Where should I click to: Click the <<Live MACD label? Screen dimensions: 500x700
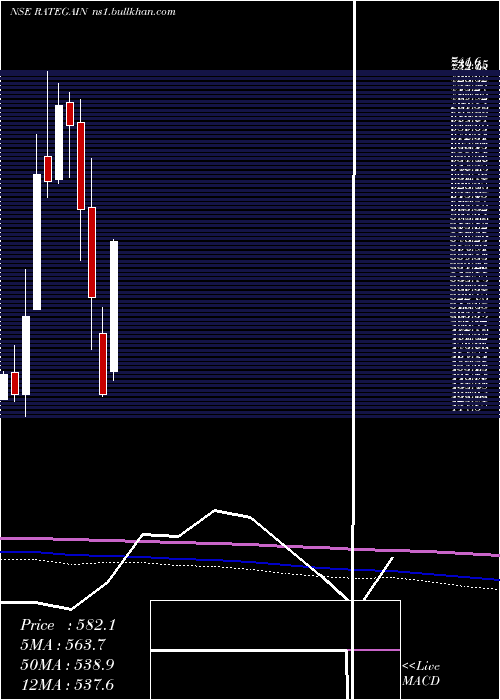pyautogui.click(x=421, y=674)
